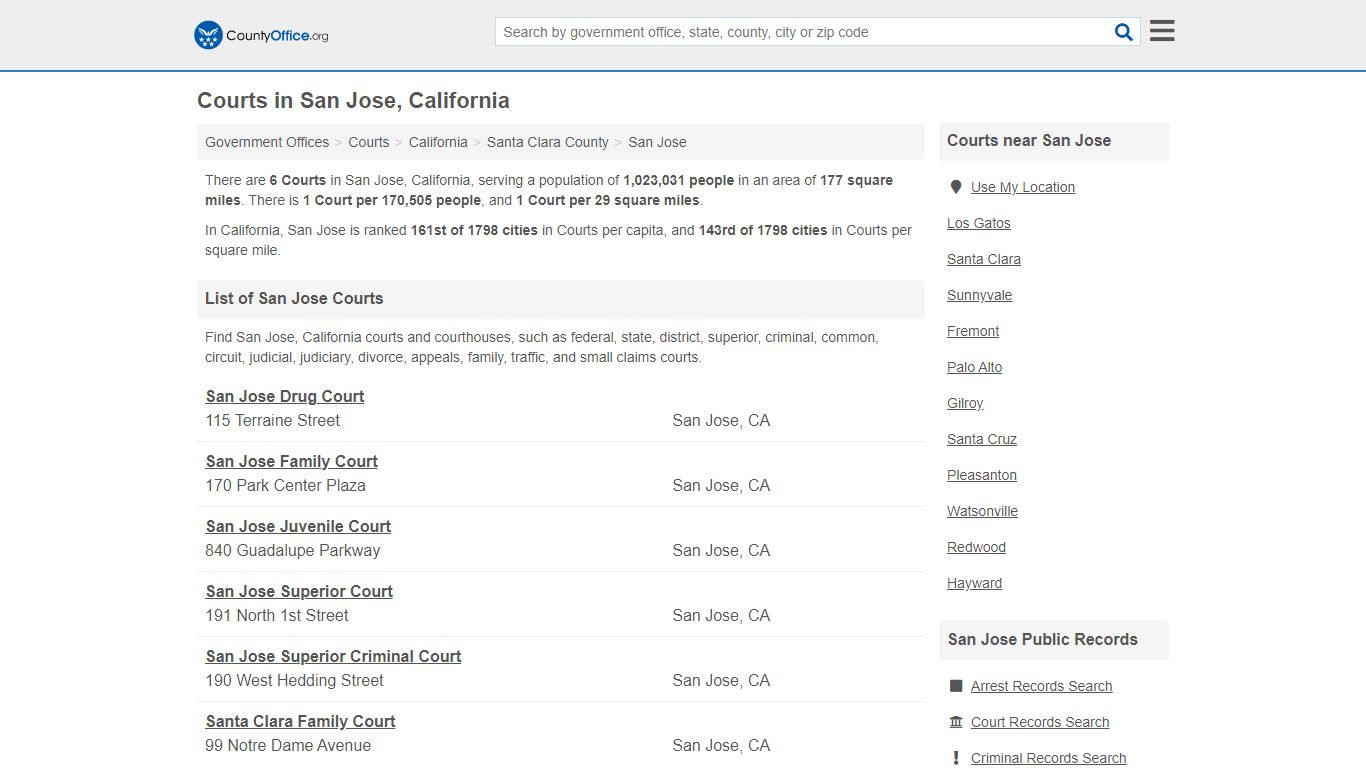Screen dimensions: 1366x768
Task: Open Redwood courts link
Action: tap(977, 547)
